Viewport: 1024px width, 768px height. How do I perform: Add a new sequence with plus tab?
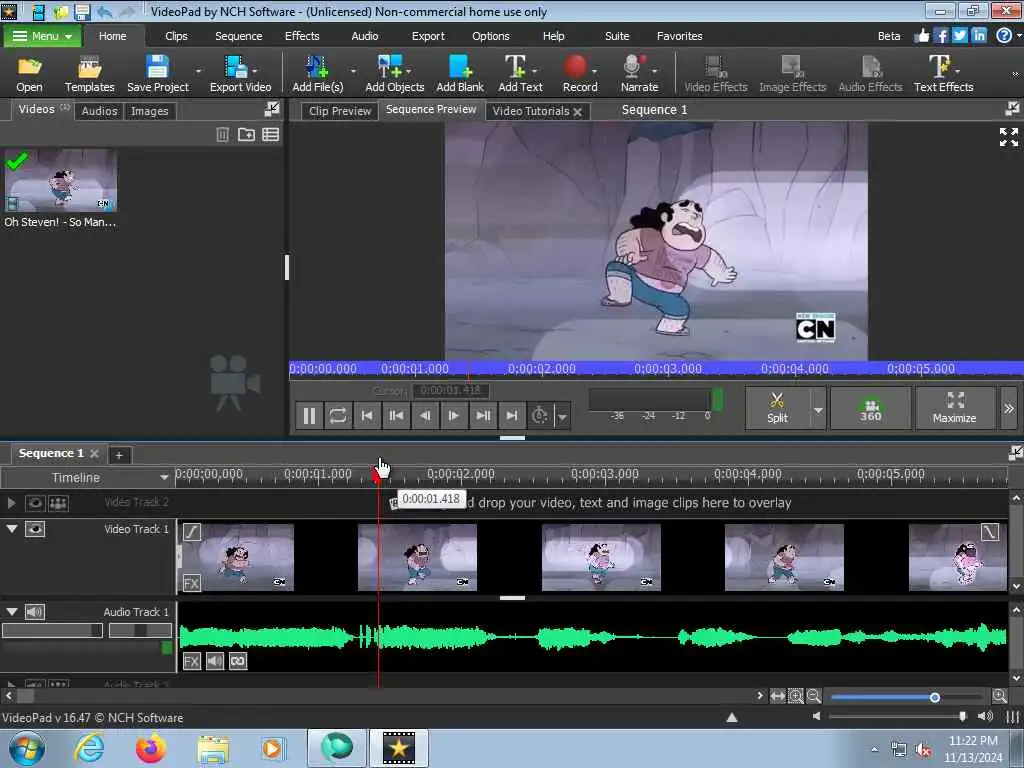pos(119,455)
